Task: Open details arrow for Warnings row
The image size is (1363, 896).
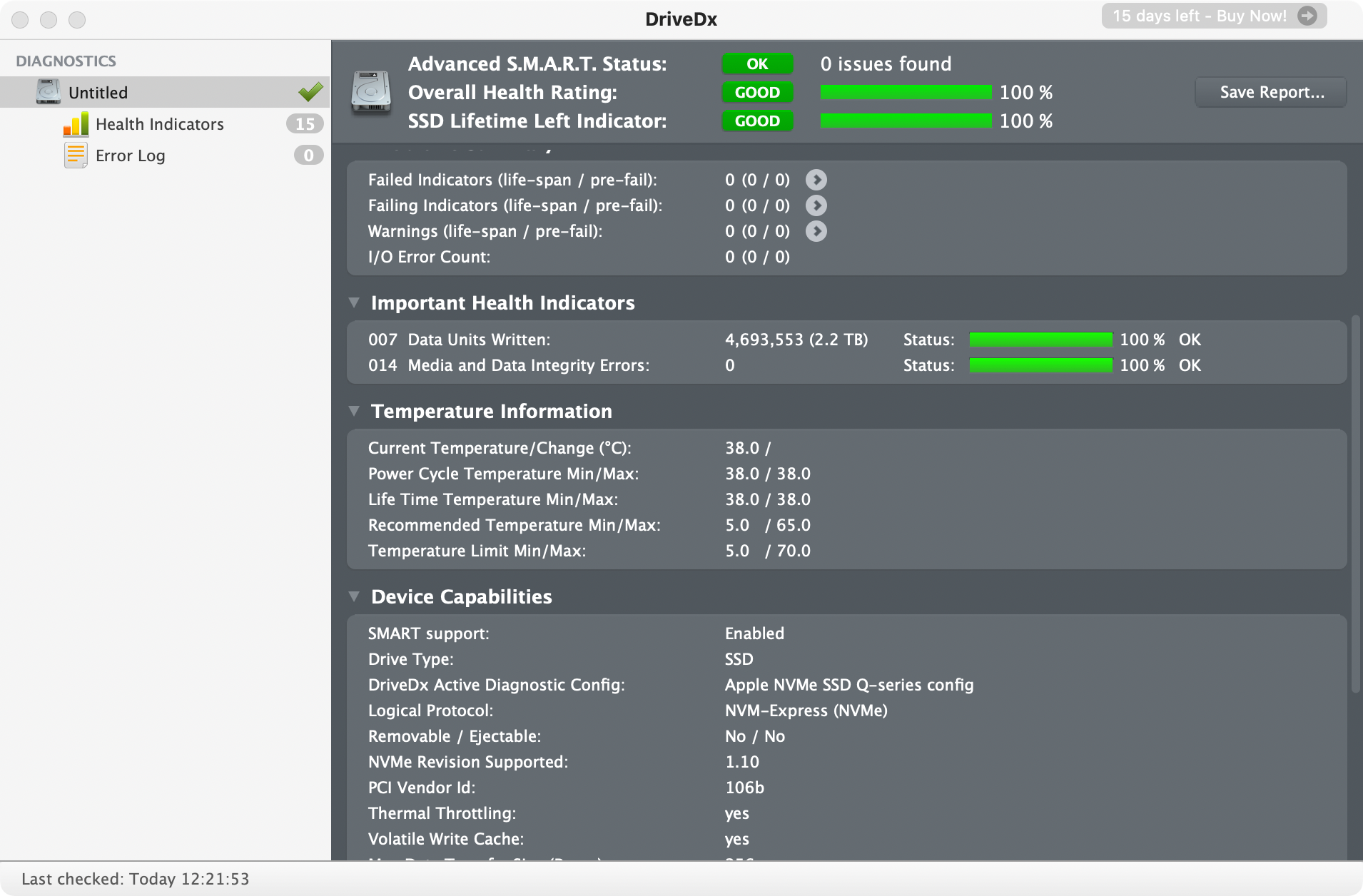Action: [x=816, y=231]
